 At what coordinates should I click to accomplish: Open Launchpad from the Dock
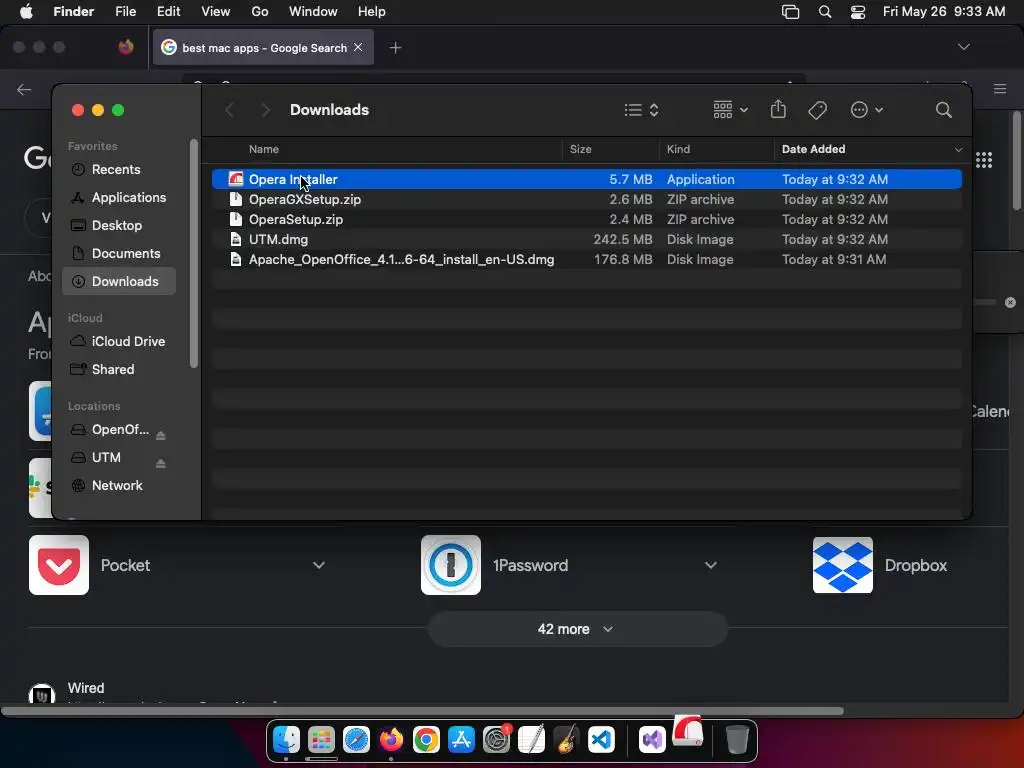321,740
